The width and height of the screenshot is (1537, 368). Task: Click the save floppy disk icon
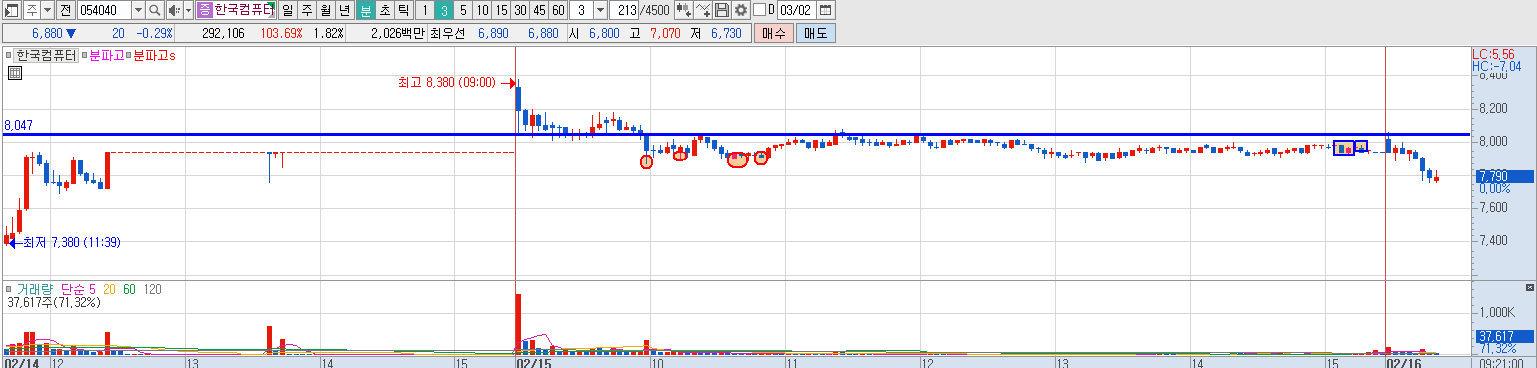[x=722, y=10]
